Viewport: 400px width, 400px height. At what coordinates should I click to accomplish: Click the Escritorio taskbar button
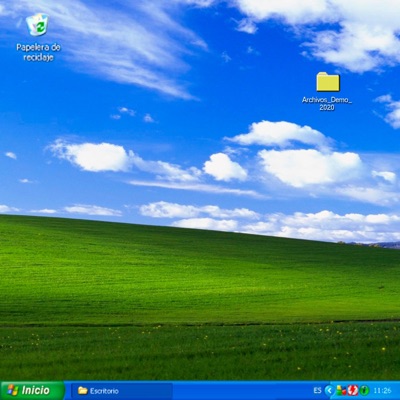122,391
